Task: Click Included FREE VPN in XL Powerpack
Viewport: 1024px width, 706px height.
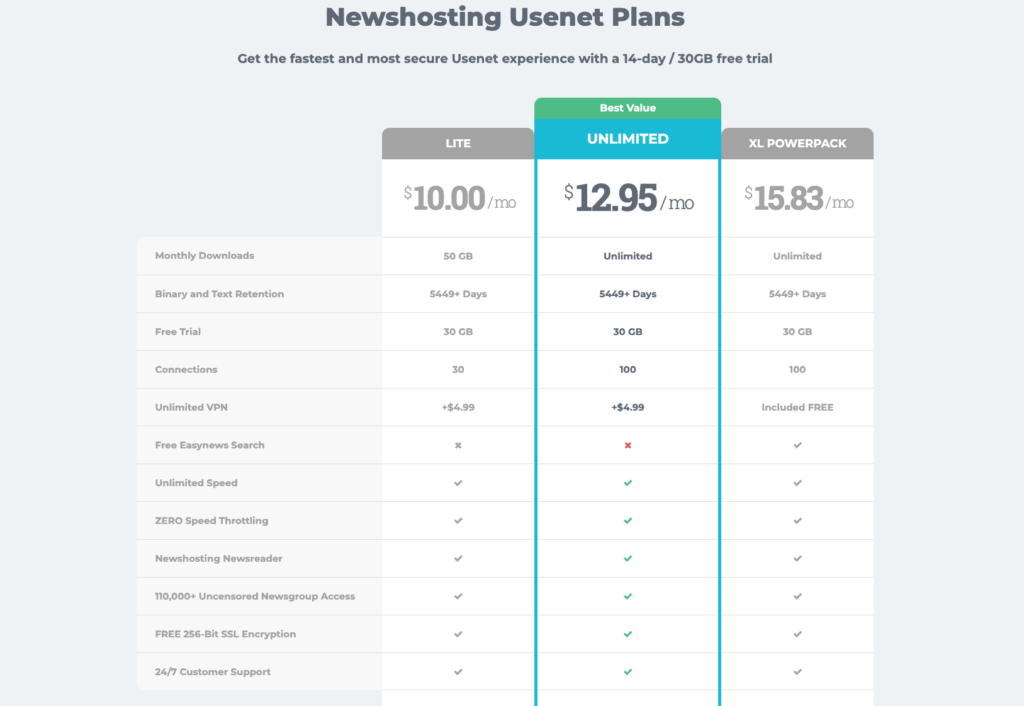Action: pos(797,408)
